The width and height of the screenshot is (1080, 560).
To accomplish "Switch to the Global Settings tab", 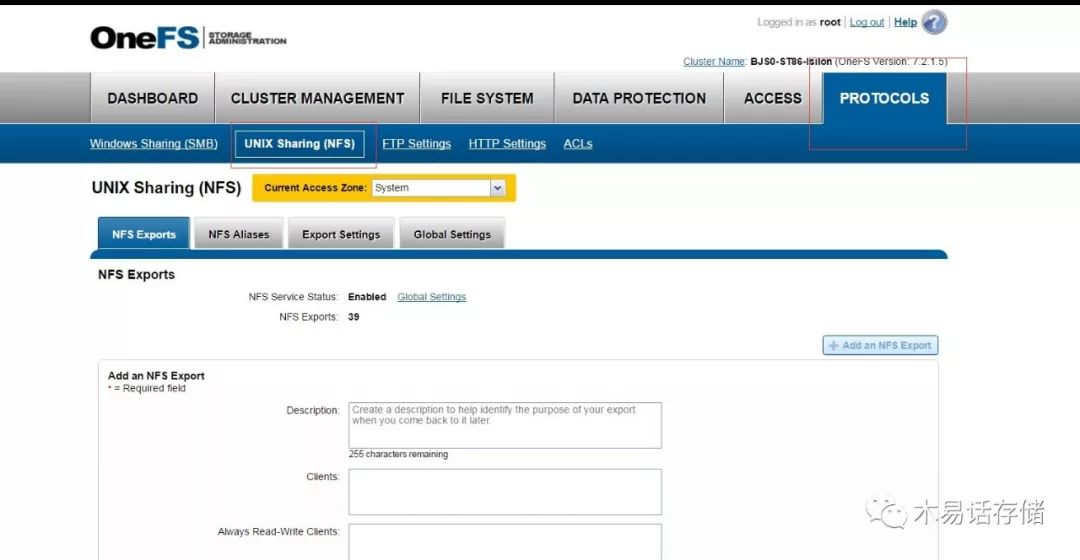I will (452, 234).
